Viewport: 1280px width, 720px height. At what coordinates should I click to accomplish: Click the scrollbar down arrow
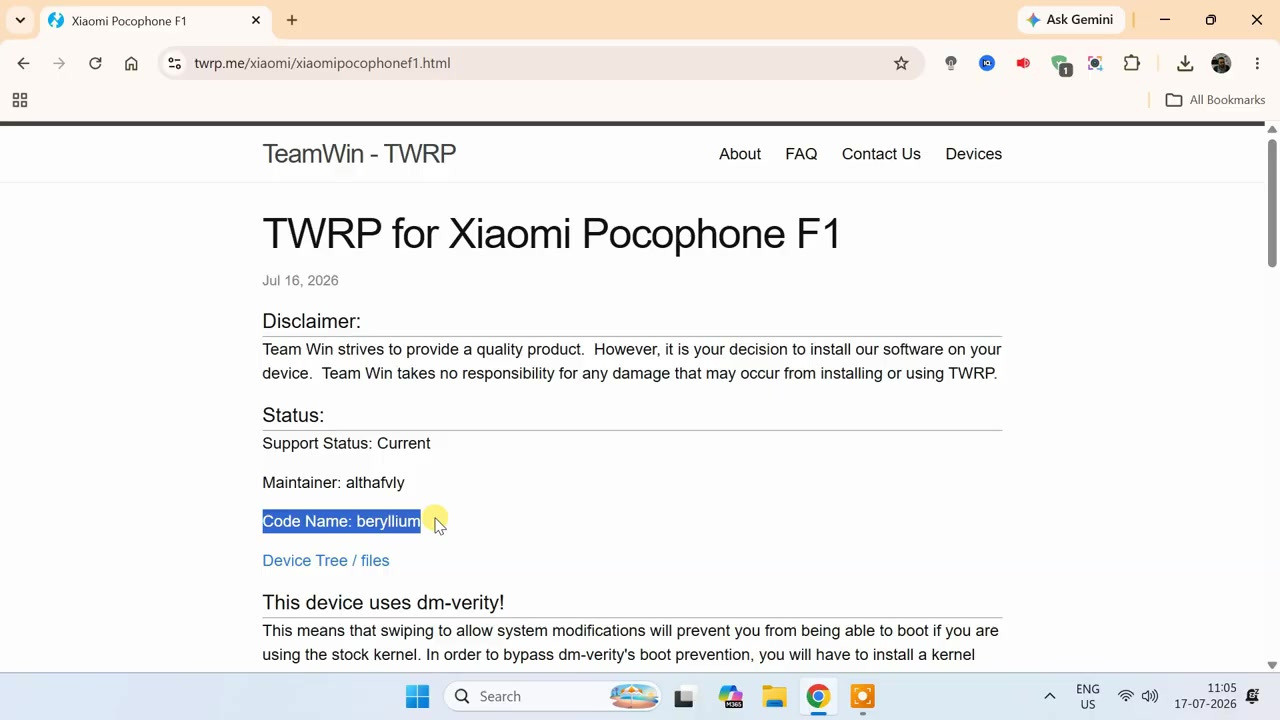tap(1272, 665)
